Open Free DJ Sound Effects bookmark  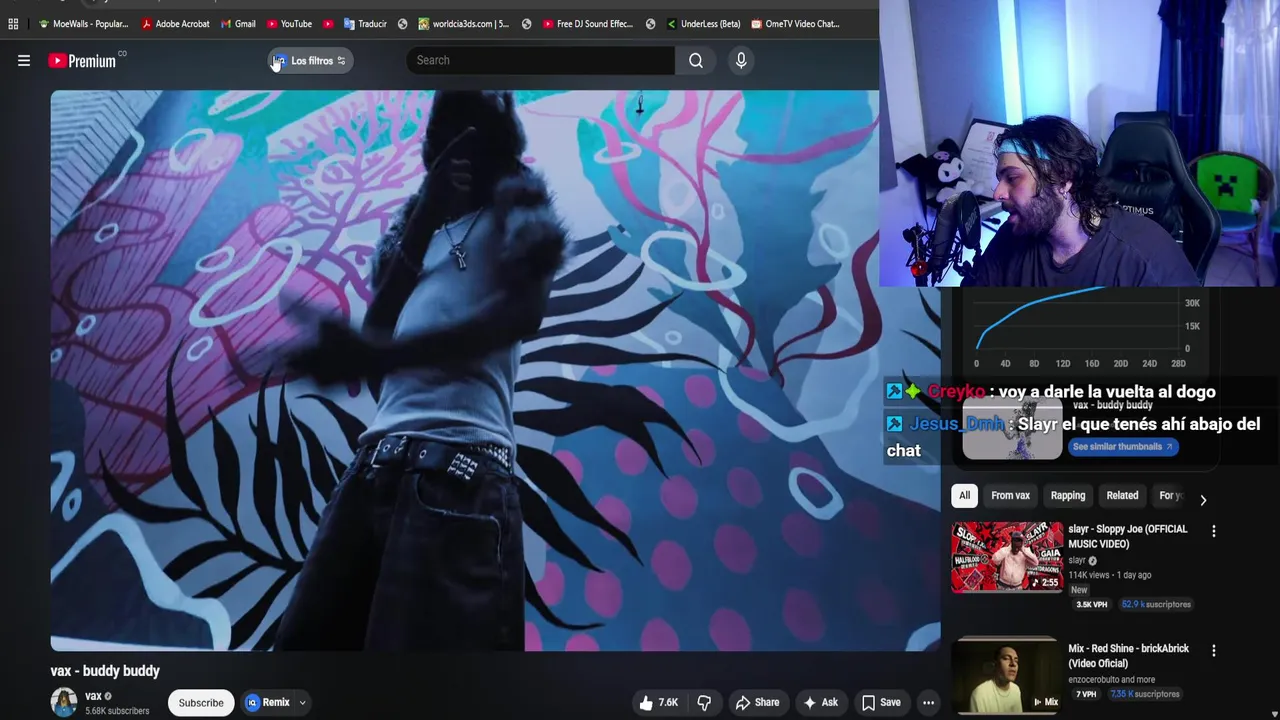tap(587, 24)
